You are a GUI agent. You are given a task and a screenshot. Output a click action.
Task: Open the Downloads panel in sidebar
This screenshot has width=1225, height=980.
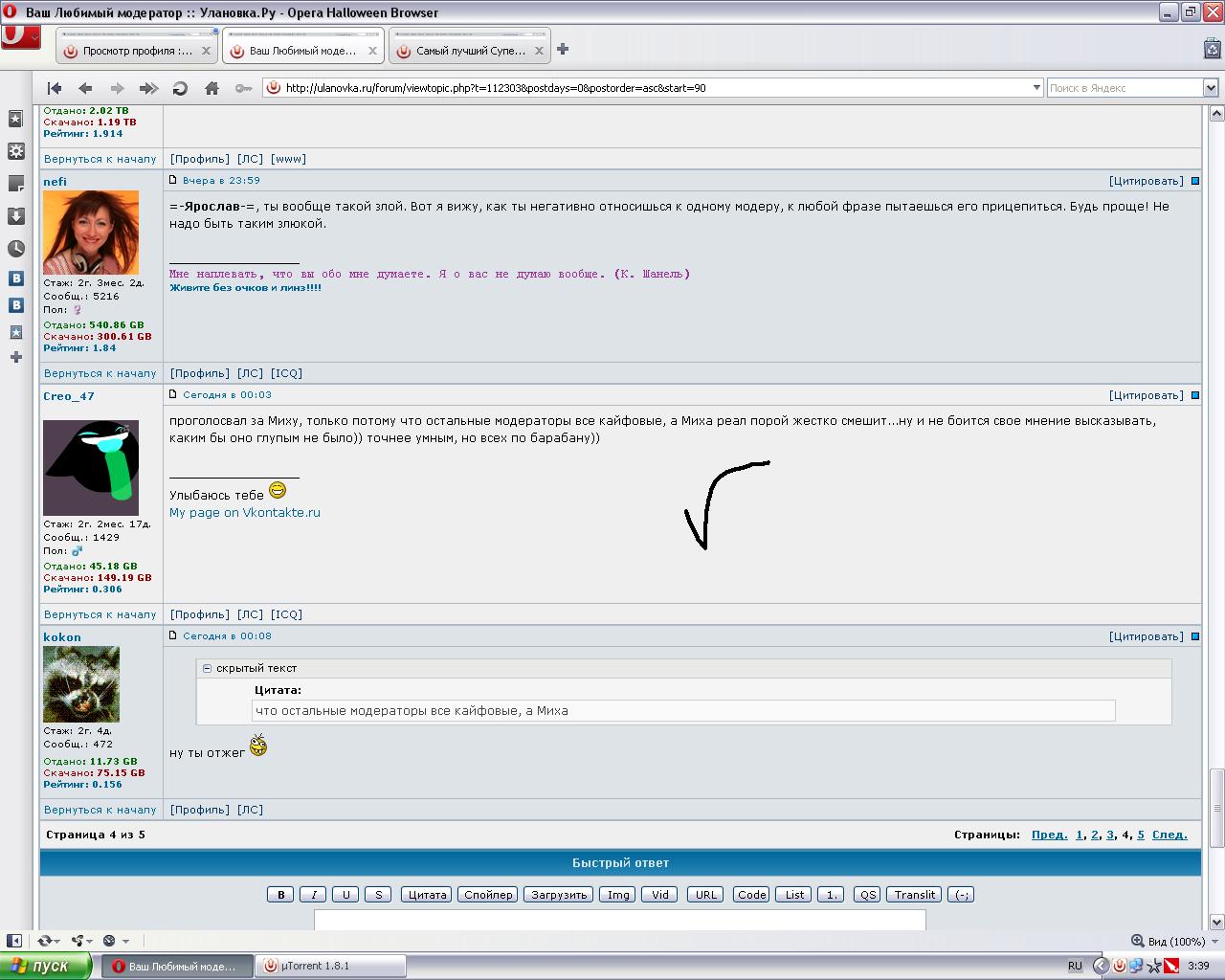[16, 215]
